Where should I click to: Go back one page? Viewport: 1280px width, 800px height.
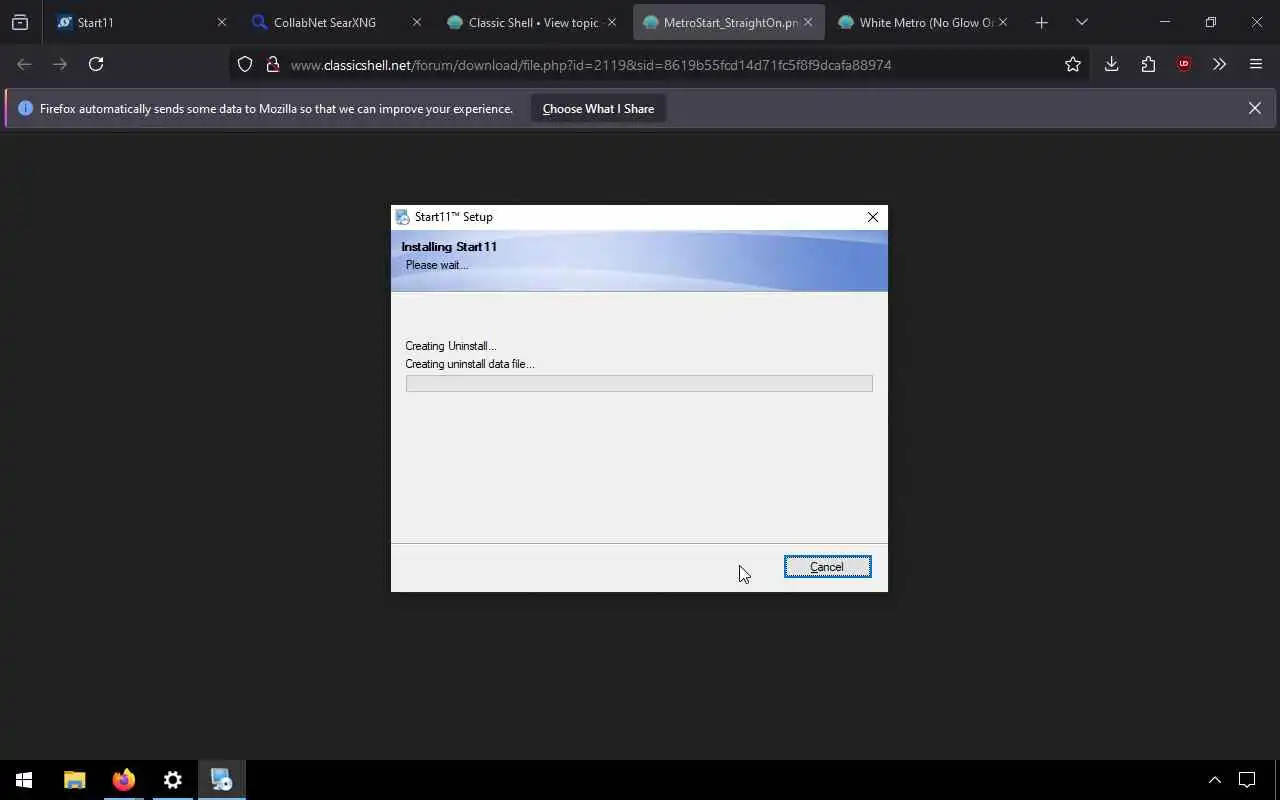click(x=24, y=64)
